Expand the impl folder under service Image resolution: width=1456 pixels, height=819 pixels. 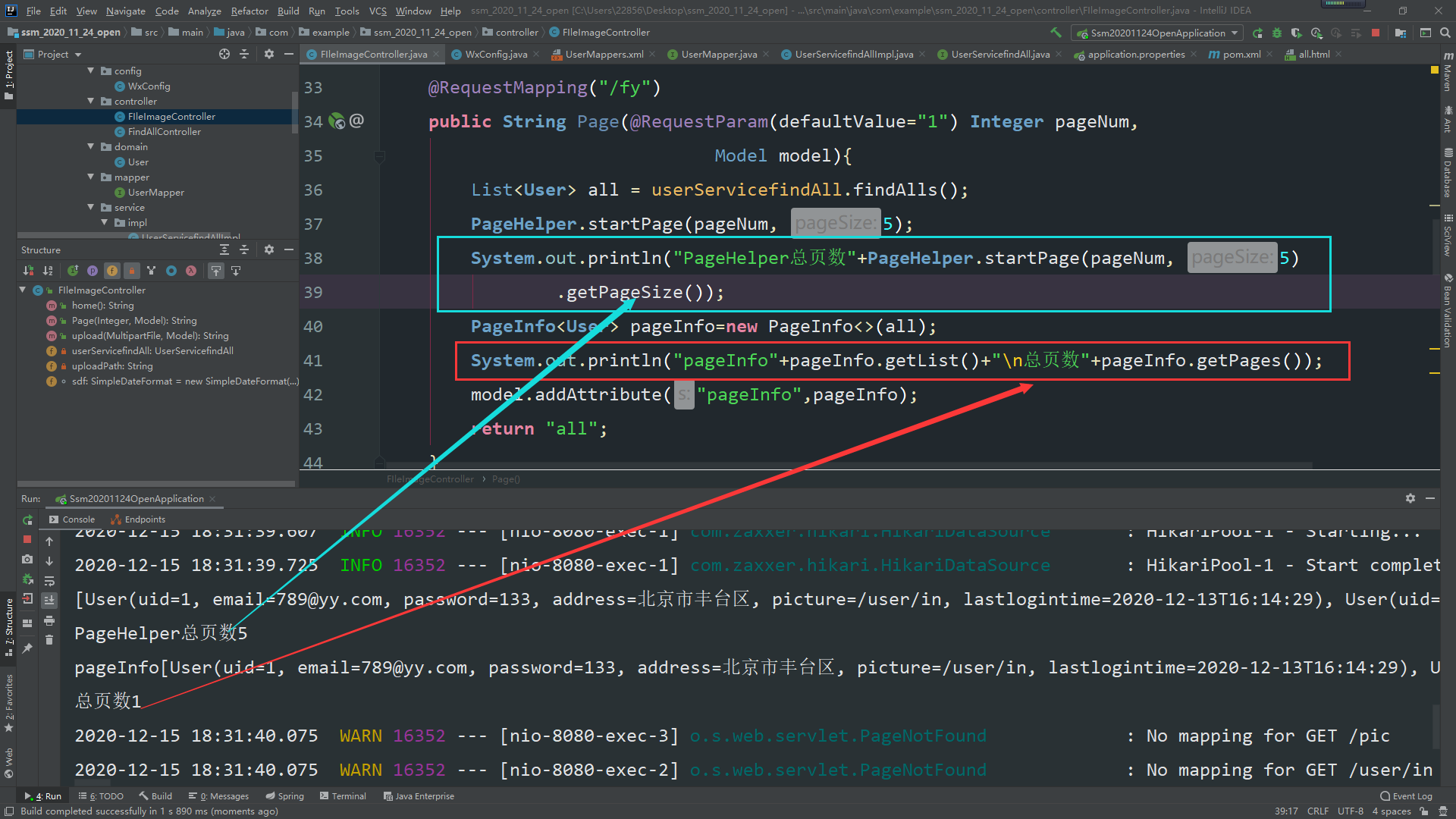[104, 222]
